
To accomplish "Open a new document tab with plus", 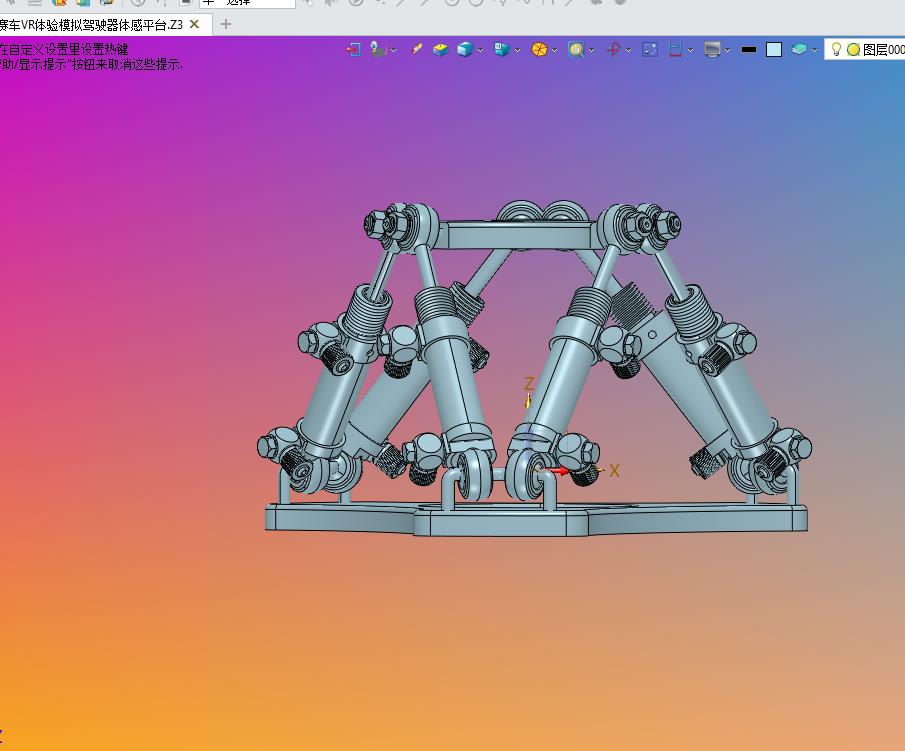I will (x=226, y=24).
